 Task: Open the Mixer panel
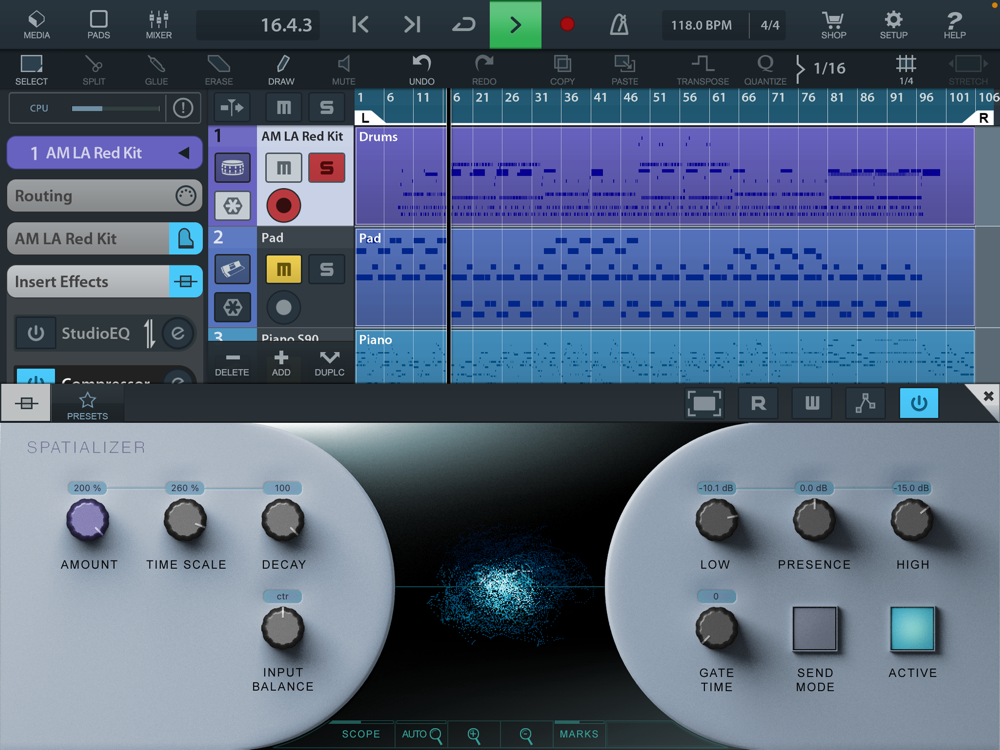pyautogui.click(x=158, y=24)
